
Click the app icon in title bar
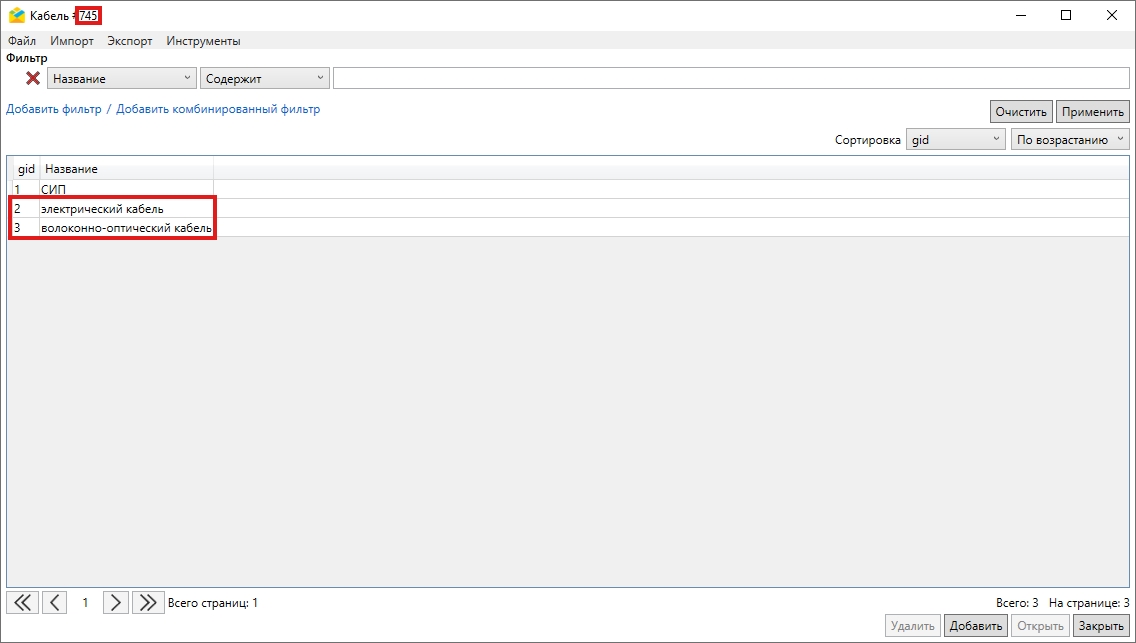pyautogui.click(x=16, y=15)
